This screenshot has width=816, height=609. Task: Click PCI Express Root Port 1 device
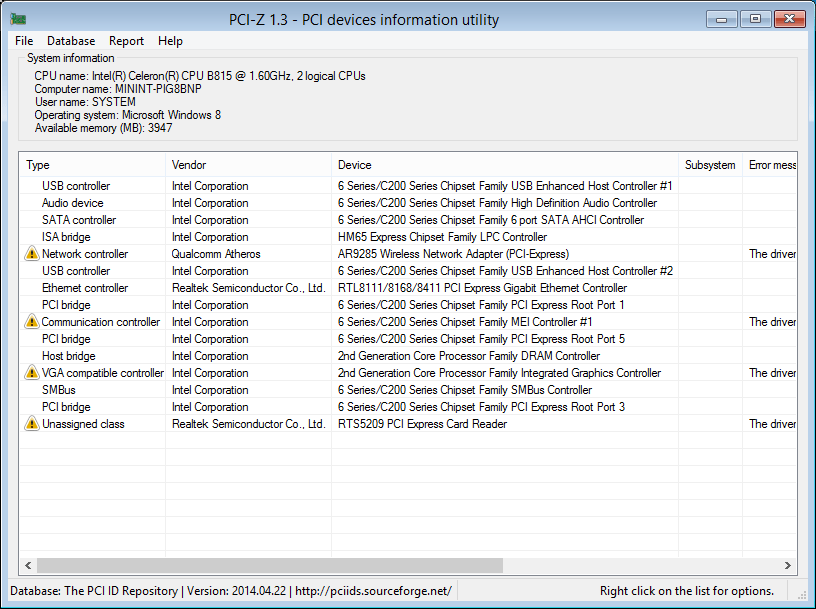pos(481,305)
